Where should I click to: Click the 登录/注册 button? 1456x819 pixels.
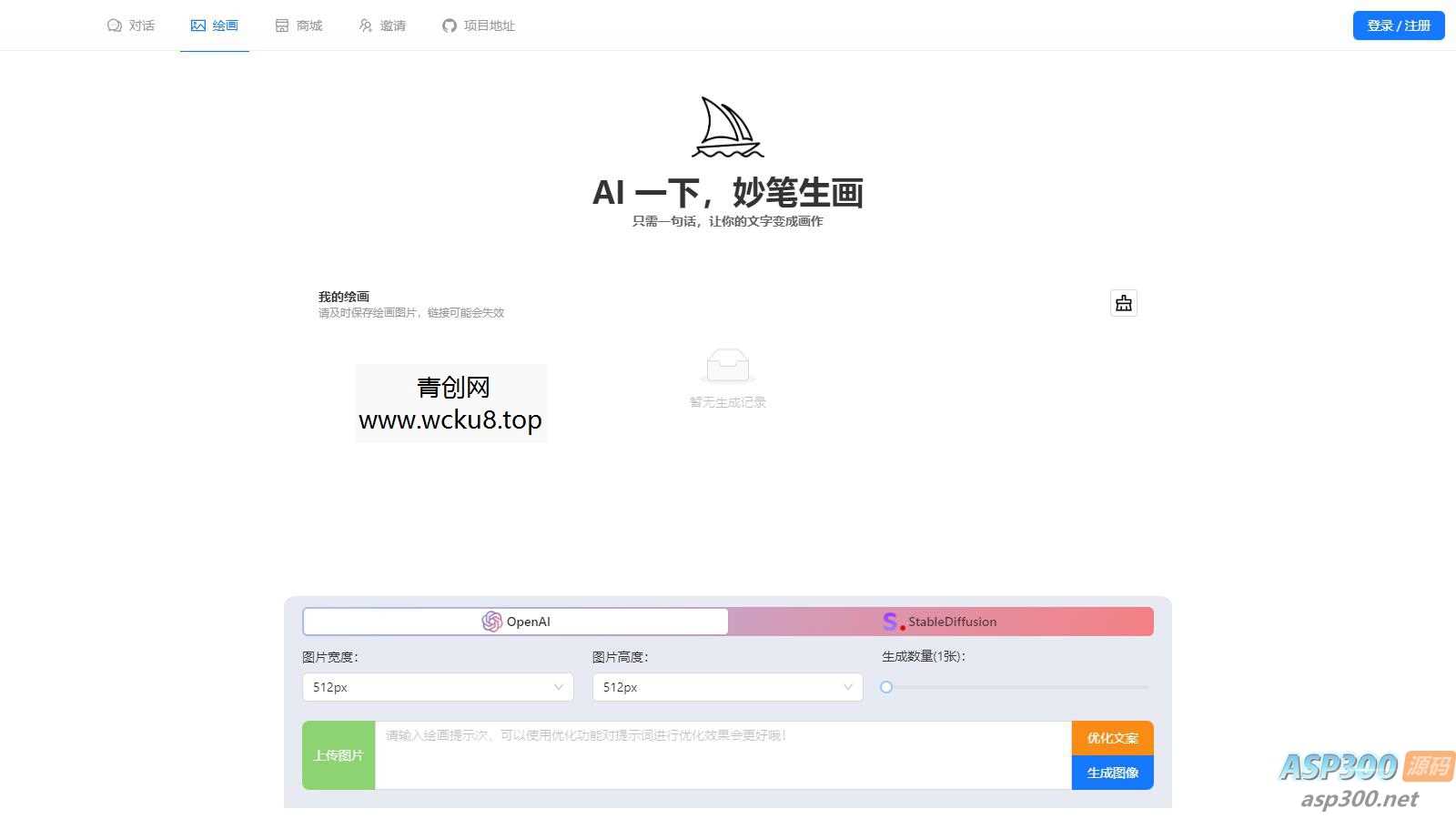1398,25
